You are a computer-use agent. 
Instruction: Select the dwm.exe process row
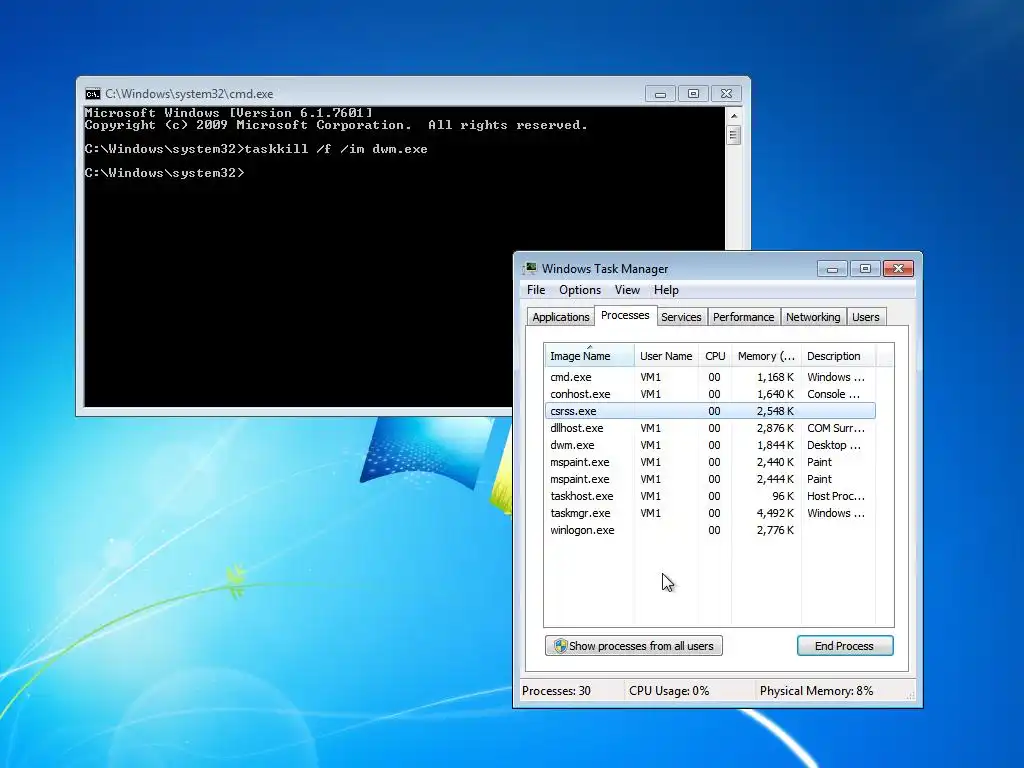coord(710,445)
